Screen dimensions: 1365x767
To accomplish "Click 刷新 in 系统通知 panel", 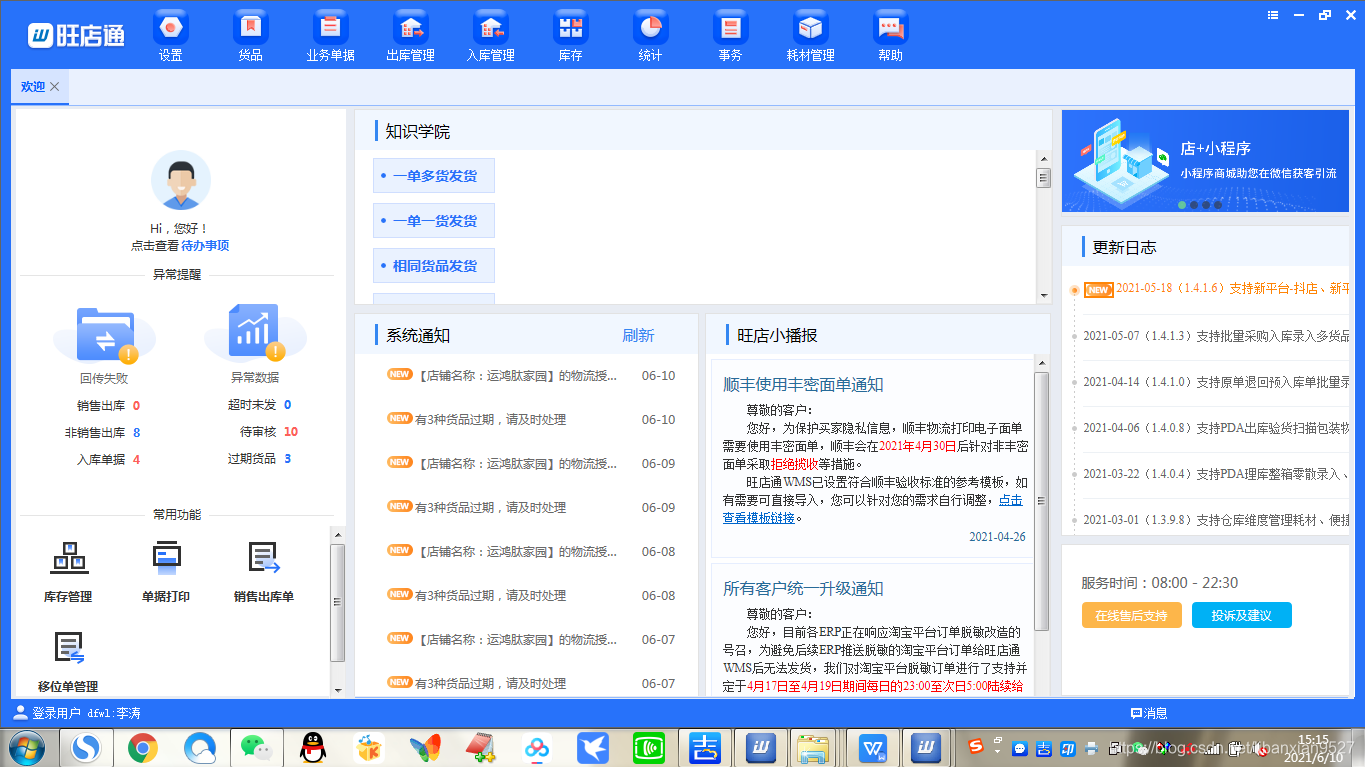I will click(638, 335).
